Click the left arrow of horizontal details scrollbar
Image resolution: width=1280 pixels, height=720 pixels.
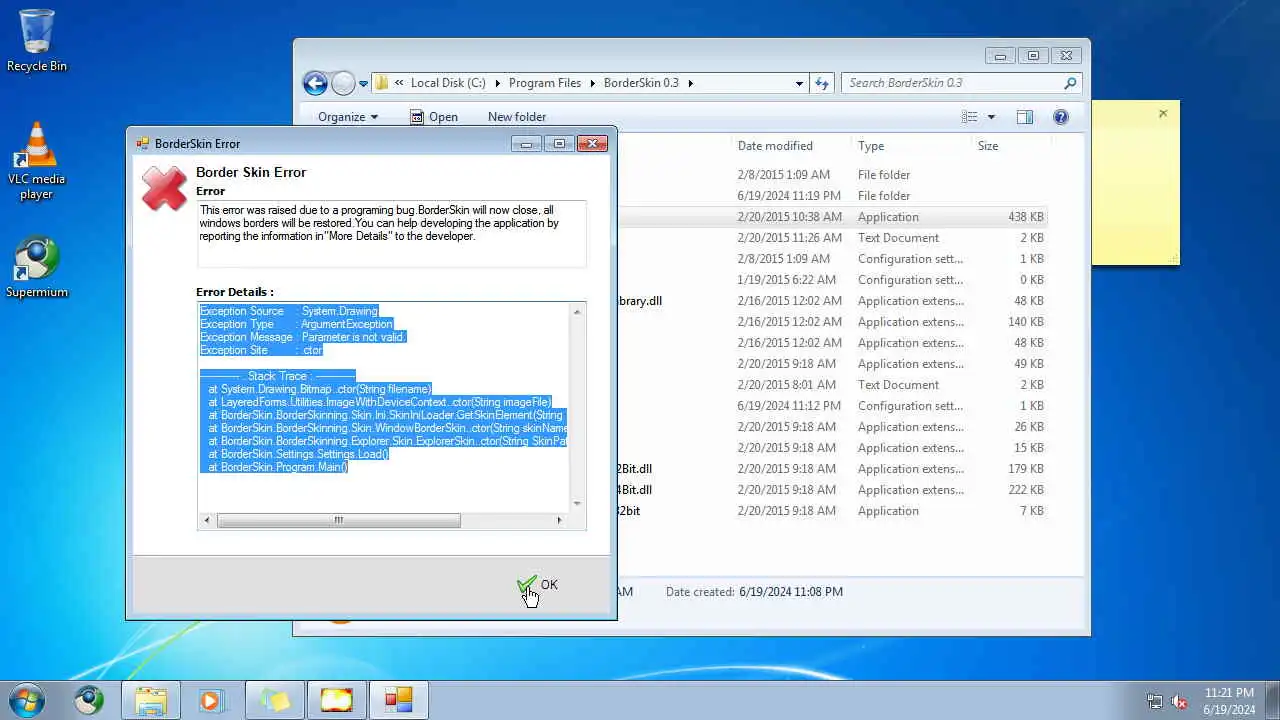click(x=207, y=520)
